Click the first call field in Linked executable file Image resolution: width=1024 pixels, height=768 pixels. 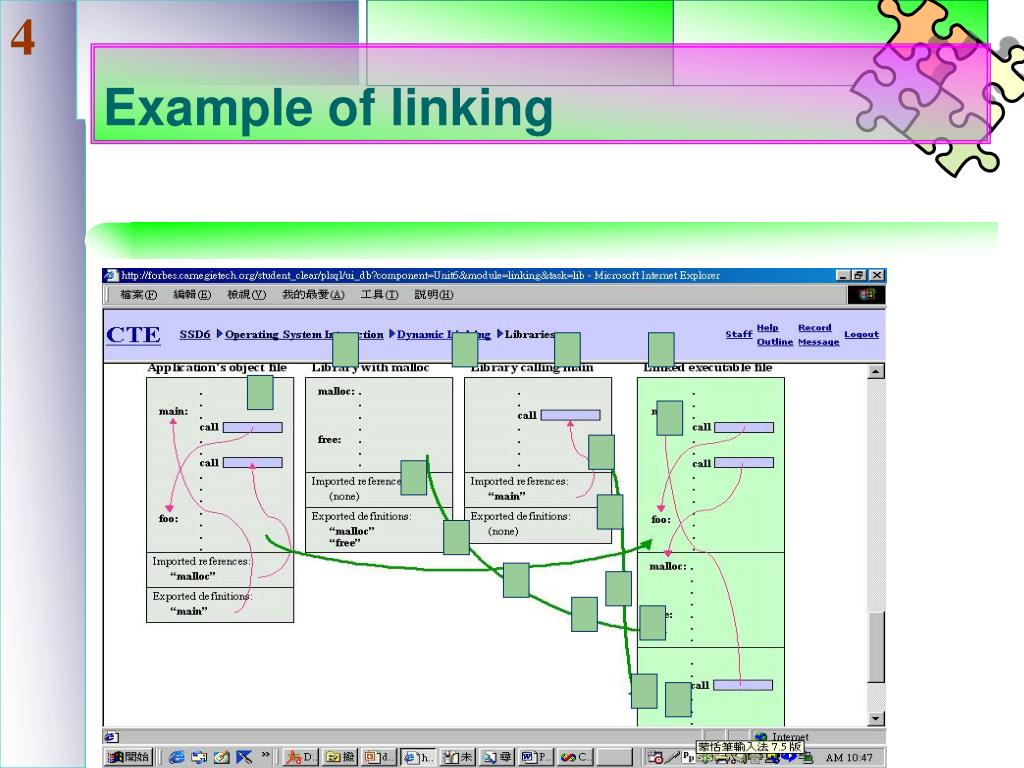point(744,427)
